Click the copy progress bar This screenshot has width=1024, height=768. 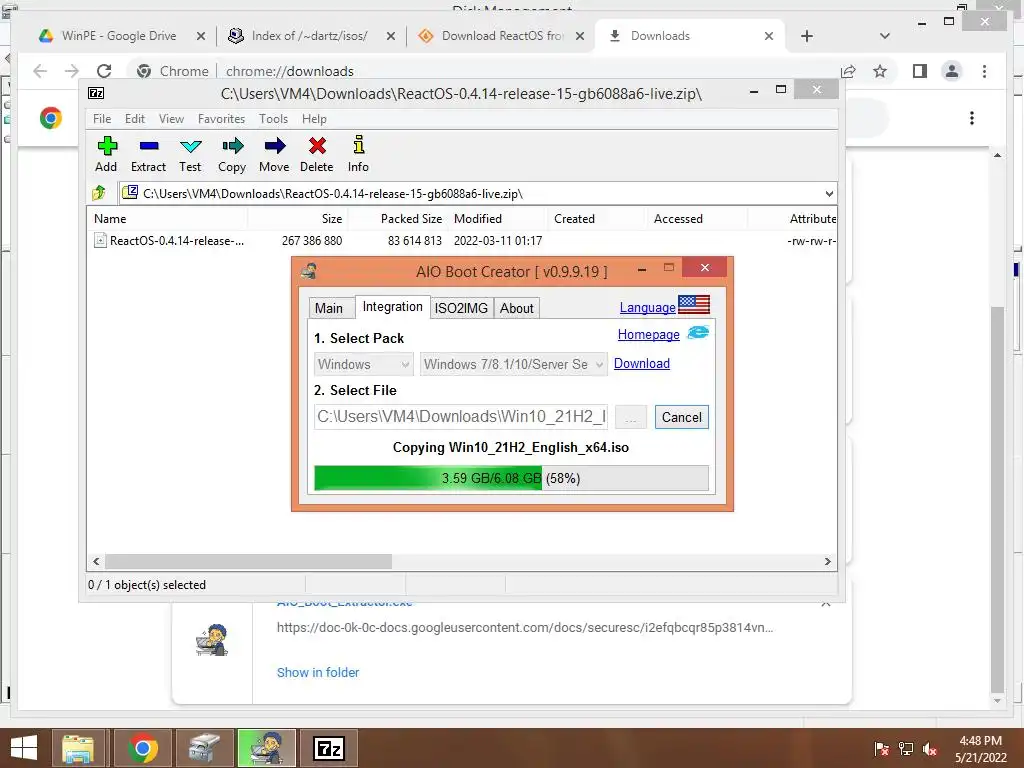[511, 478]
